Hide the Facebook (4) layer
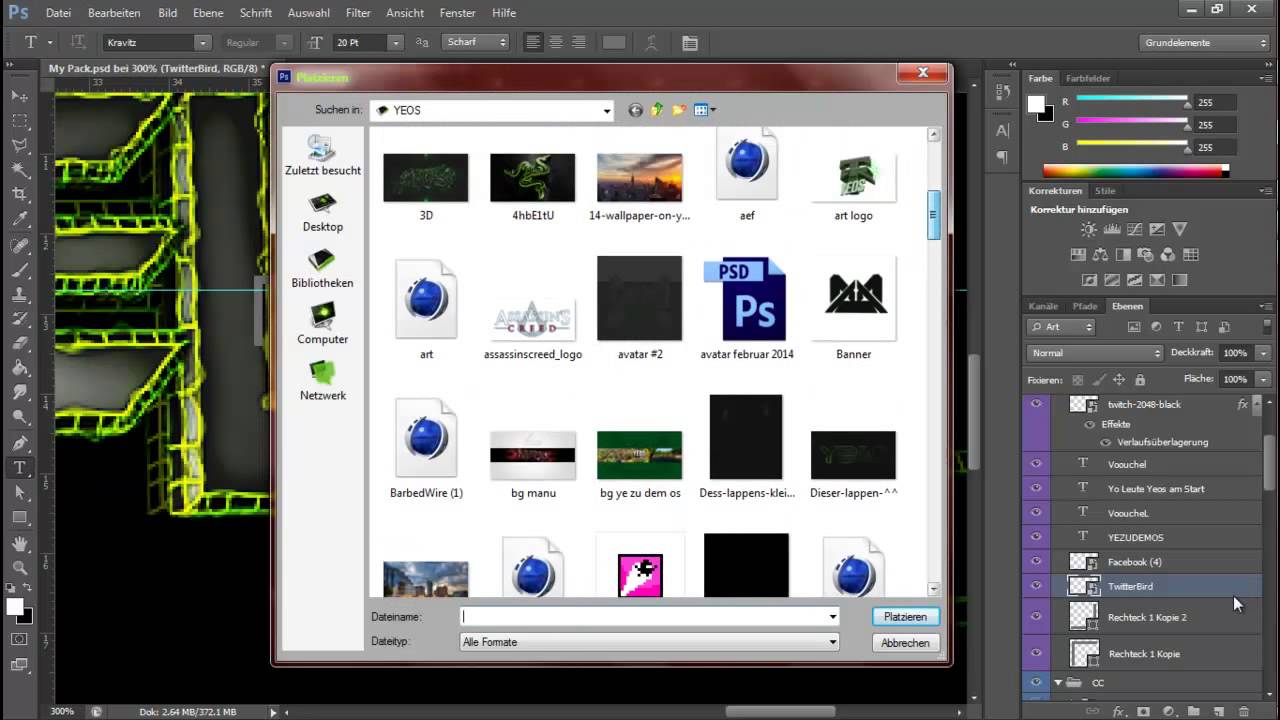This screenshot has width=1280, height=720. tap(1036, 561)
